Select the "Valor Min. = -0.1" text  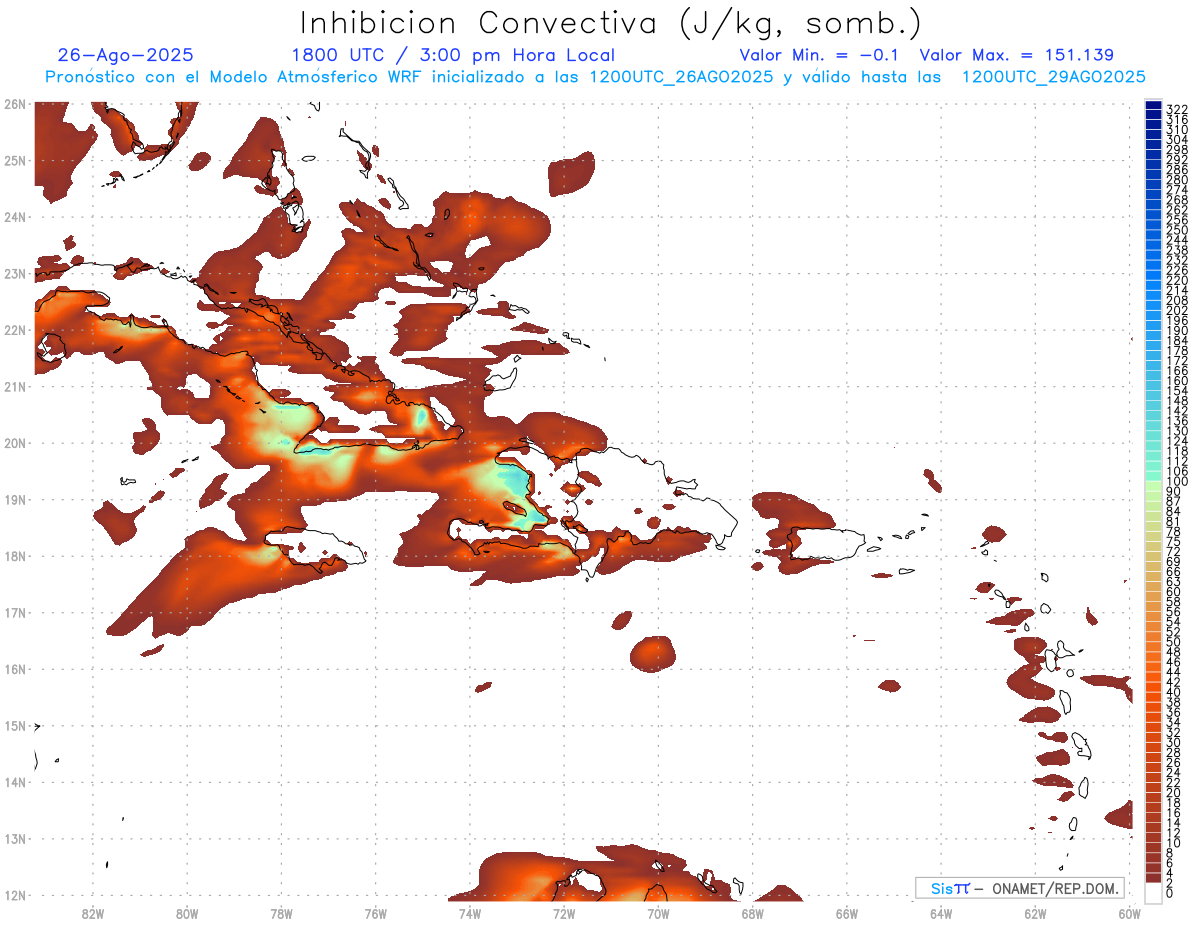(821, 55)
